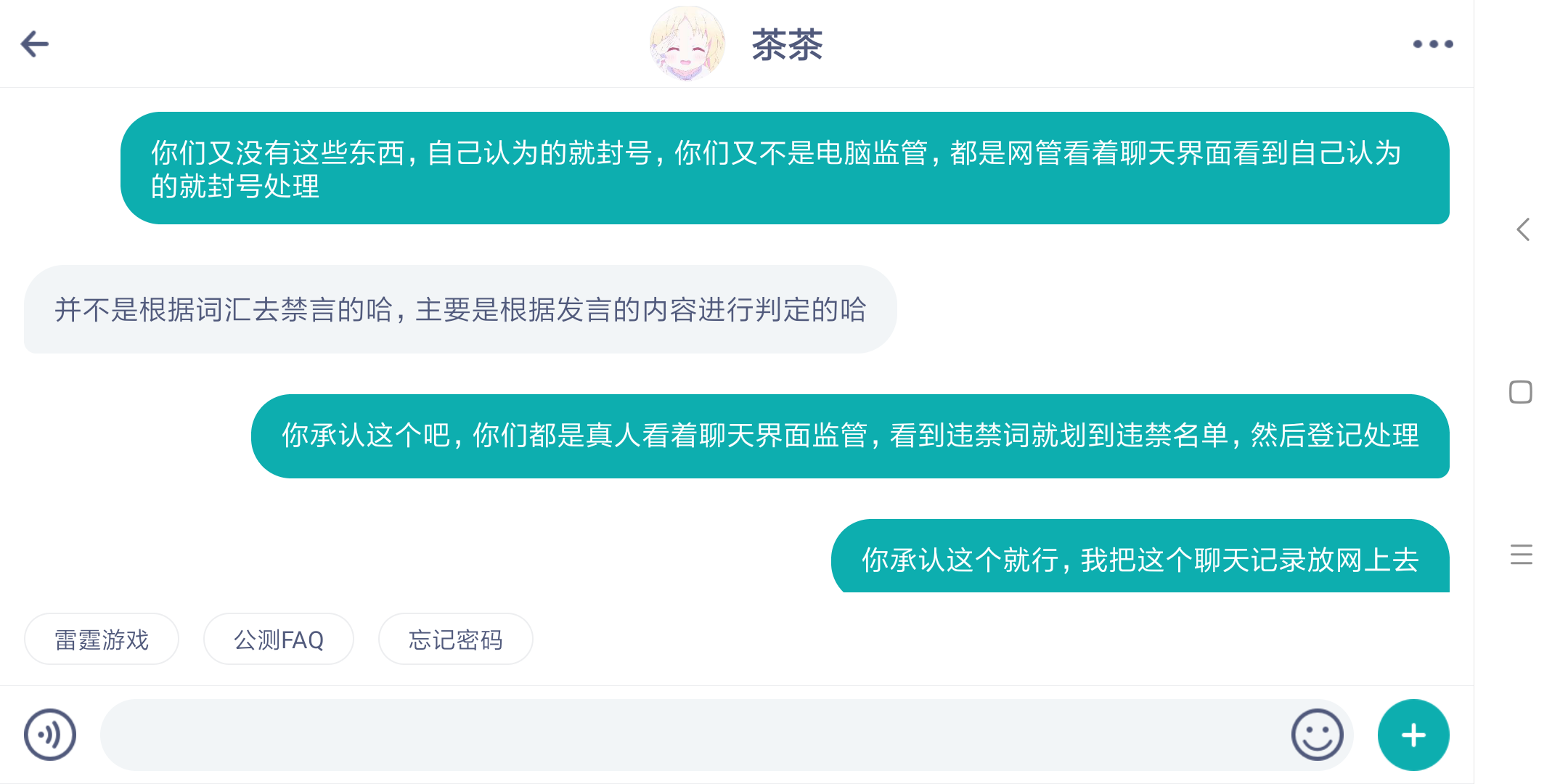
Task: Open the emoji picker smiley icon
Action: 1317,735
